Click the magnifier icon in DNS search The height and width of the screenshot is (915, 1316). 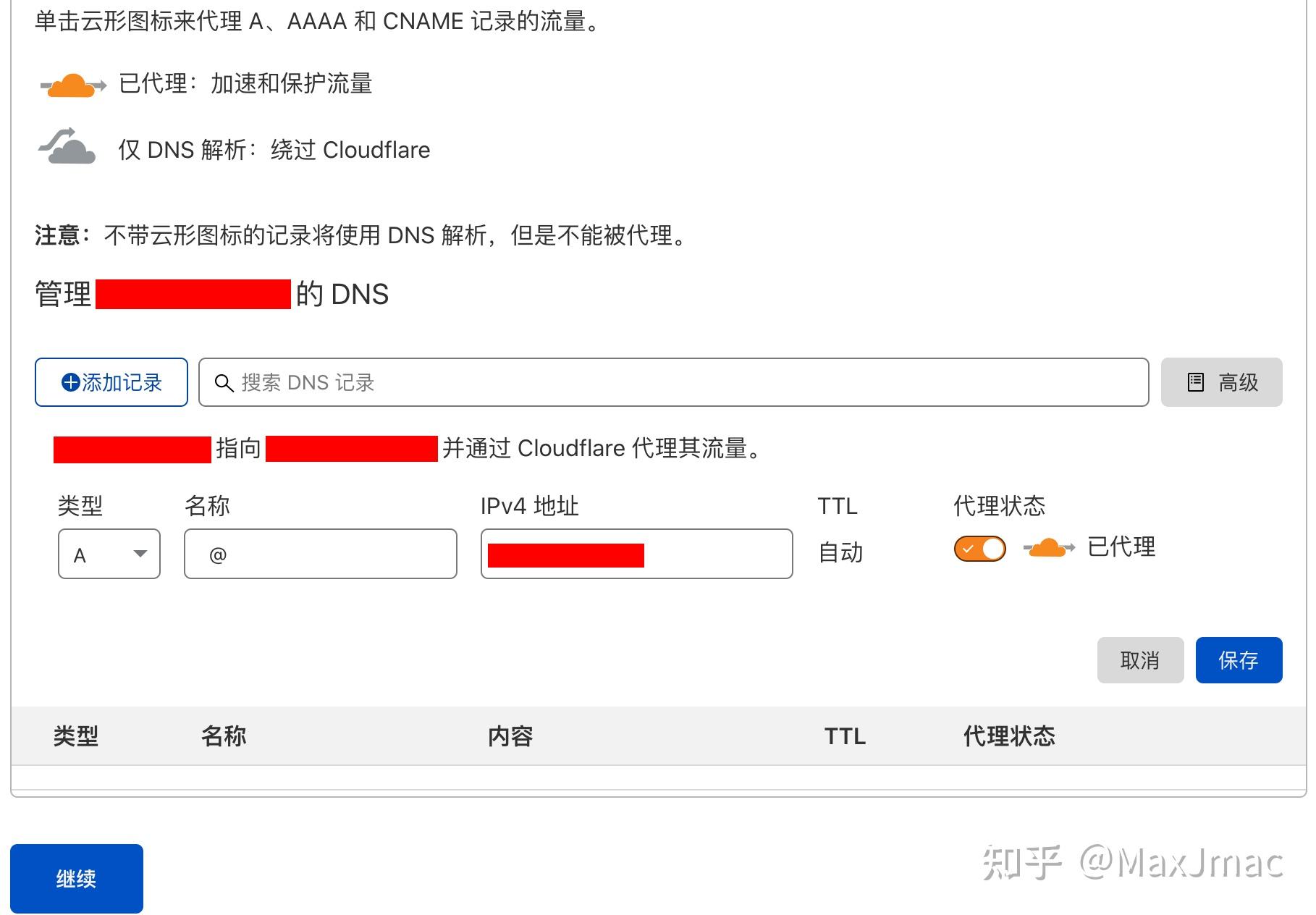coord(224,383)
